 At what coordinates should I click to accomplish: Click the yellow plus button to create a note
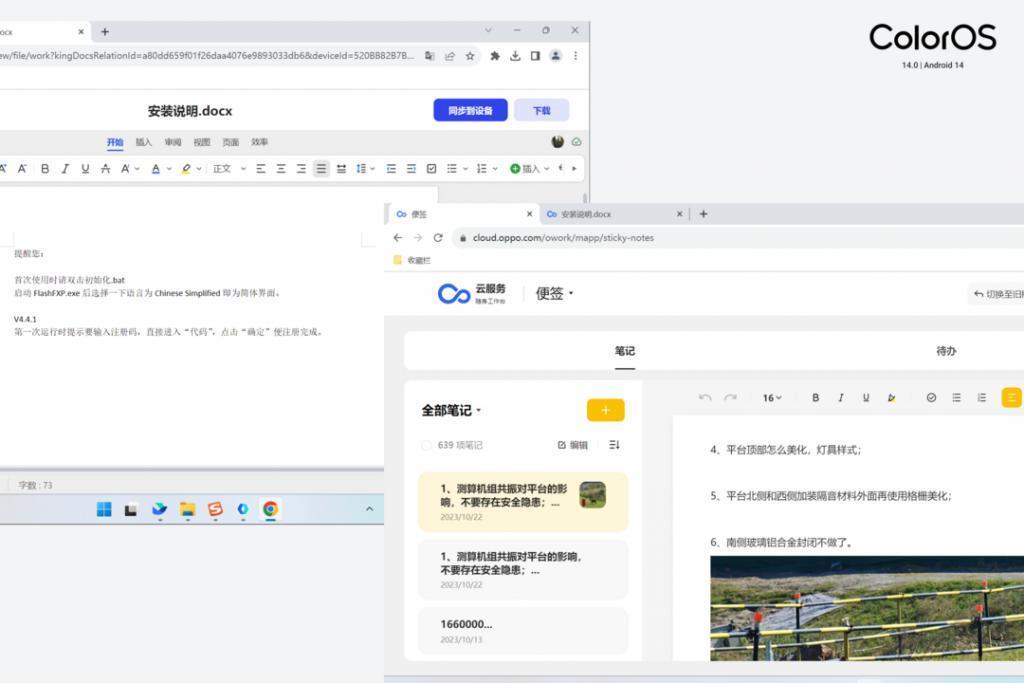point(604,410)
